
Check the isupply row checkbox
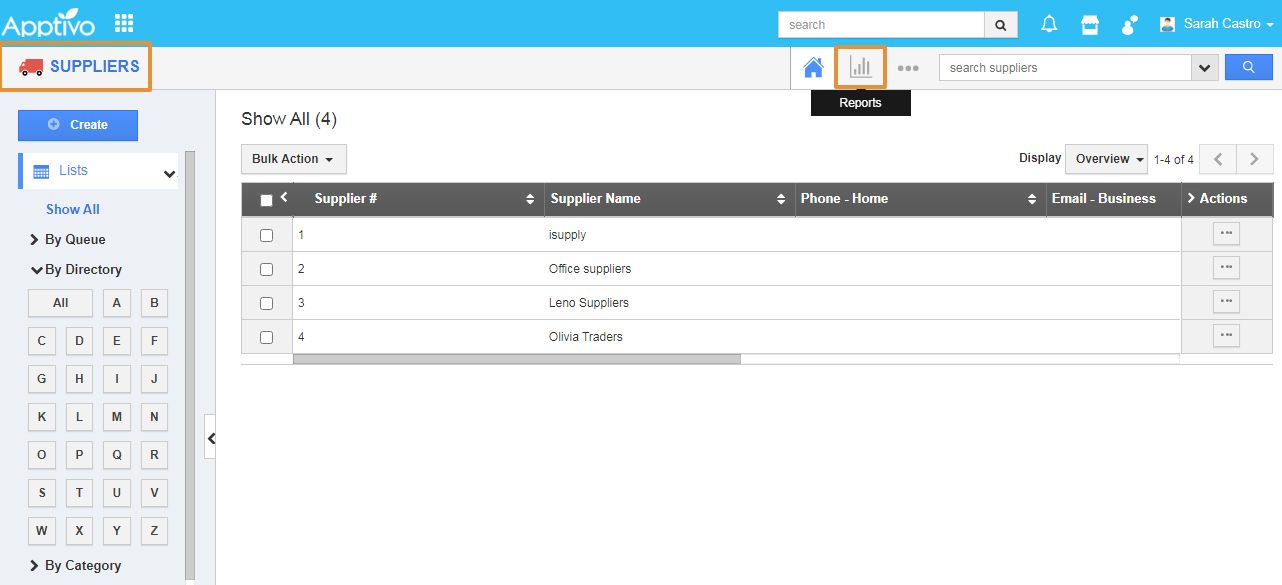266,235
